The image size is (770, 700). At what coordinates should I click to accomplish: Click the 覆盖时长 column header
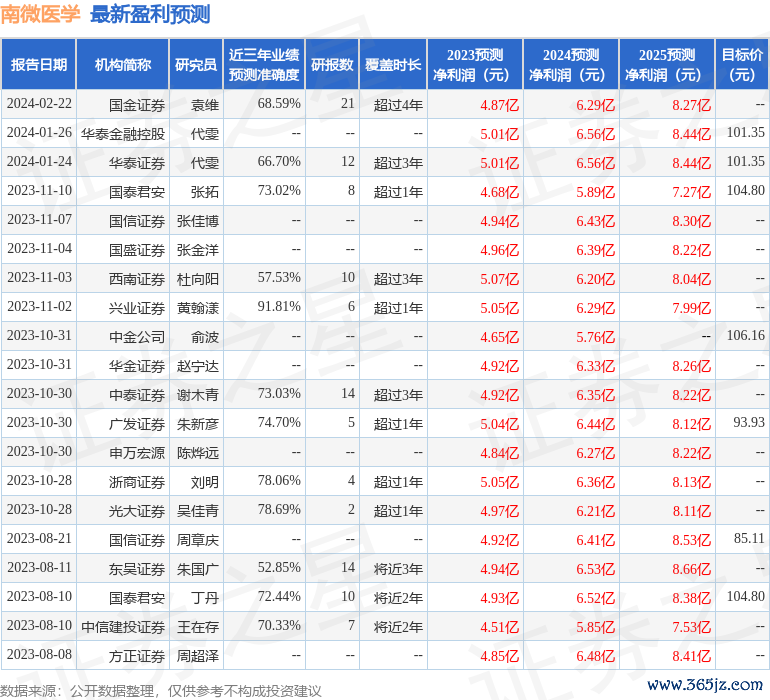pos(393,64)
